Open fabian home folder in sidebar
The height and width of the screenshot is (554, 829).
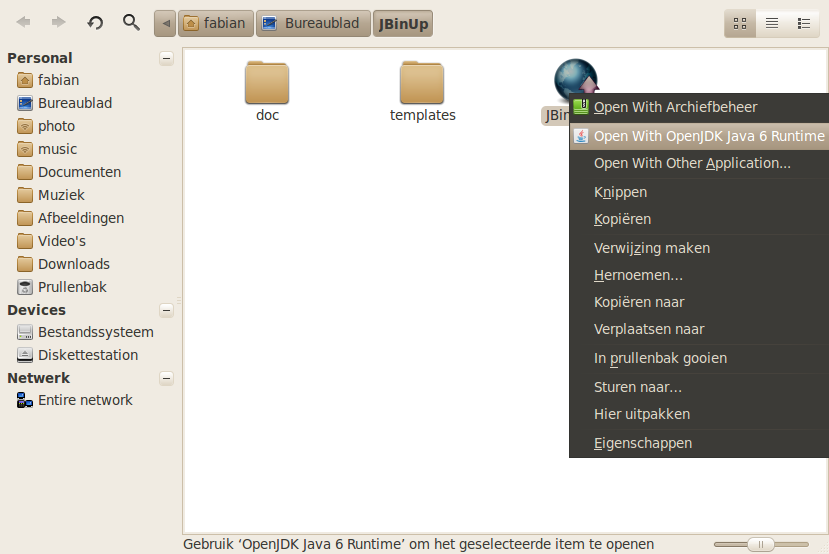(48, 80)
